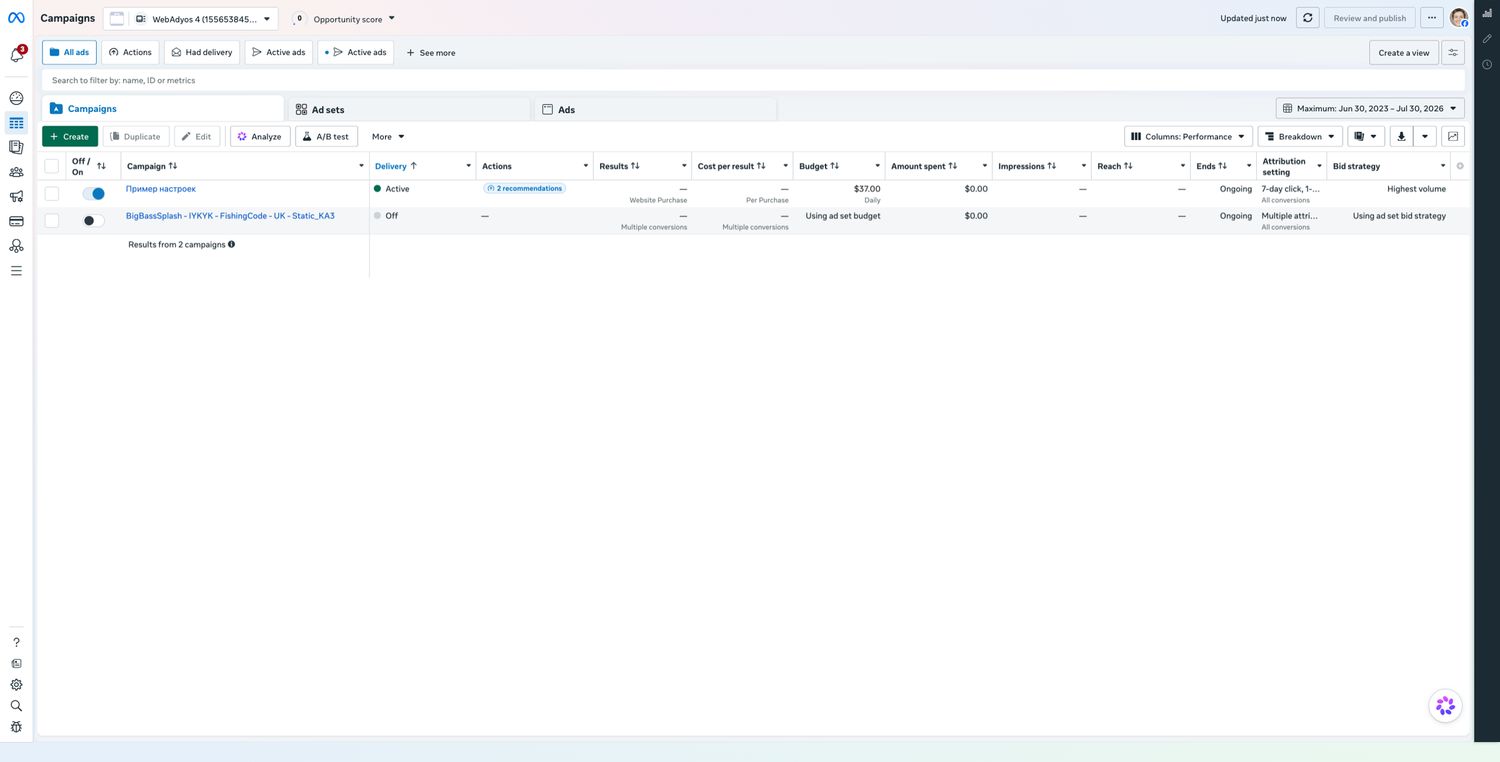Open the view settings sliders icon

(1453, 53)
